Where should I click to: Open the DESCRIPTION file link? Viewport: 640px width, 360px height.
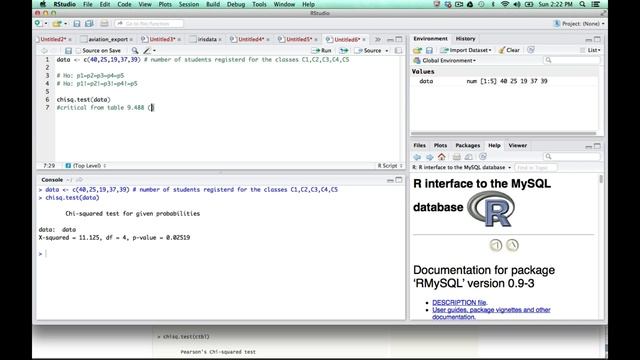(459, 302)
